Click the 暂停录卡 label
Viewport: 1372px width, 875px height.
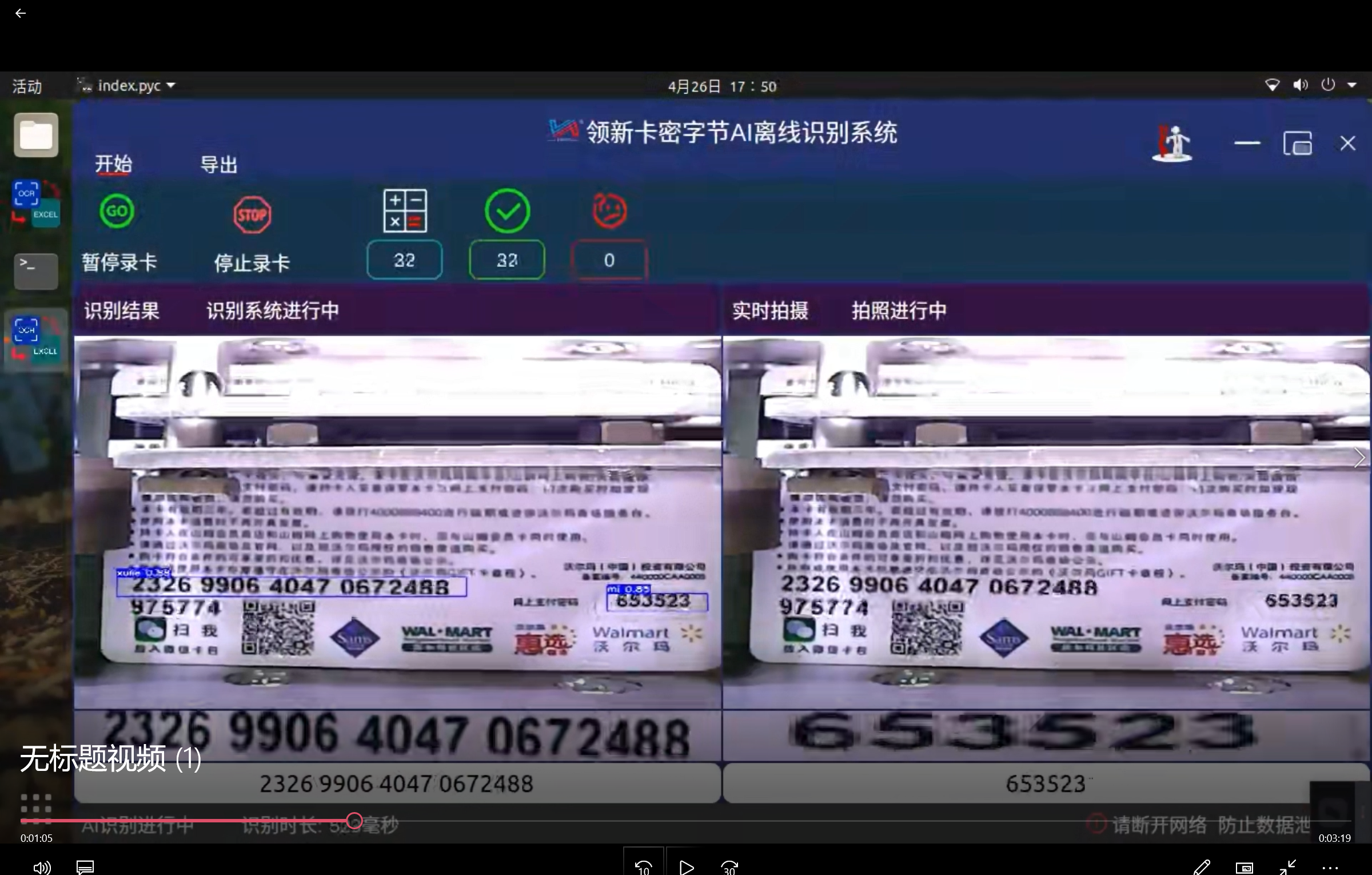tap(119, 262)
